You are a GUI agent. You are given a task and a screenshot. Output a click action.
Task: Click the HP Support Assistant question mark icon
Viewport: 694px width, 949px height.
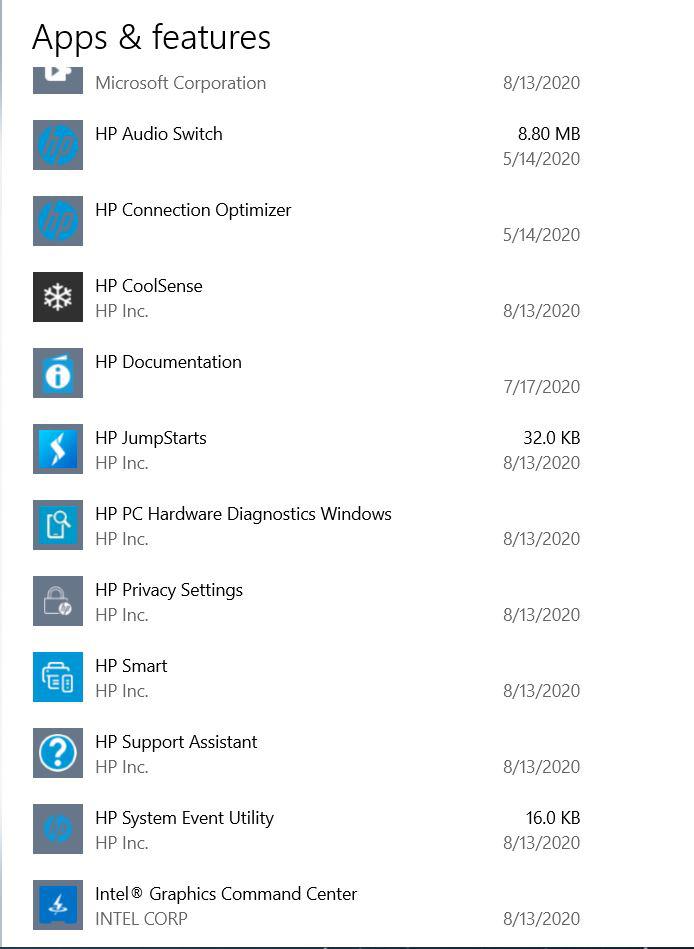coord(57,753)
